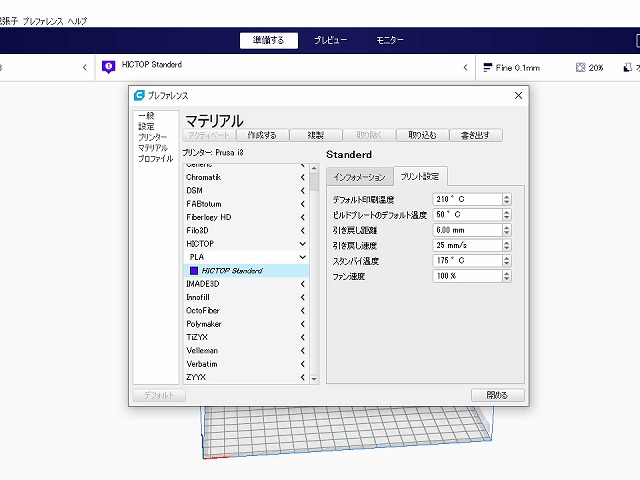Click the HICTOP Standerd material icon in header
The width and height of the screenshot is (640, 480).
108,67
